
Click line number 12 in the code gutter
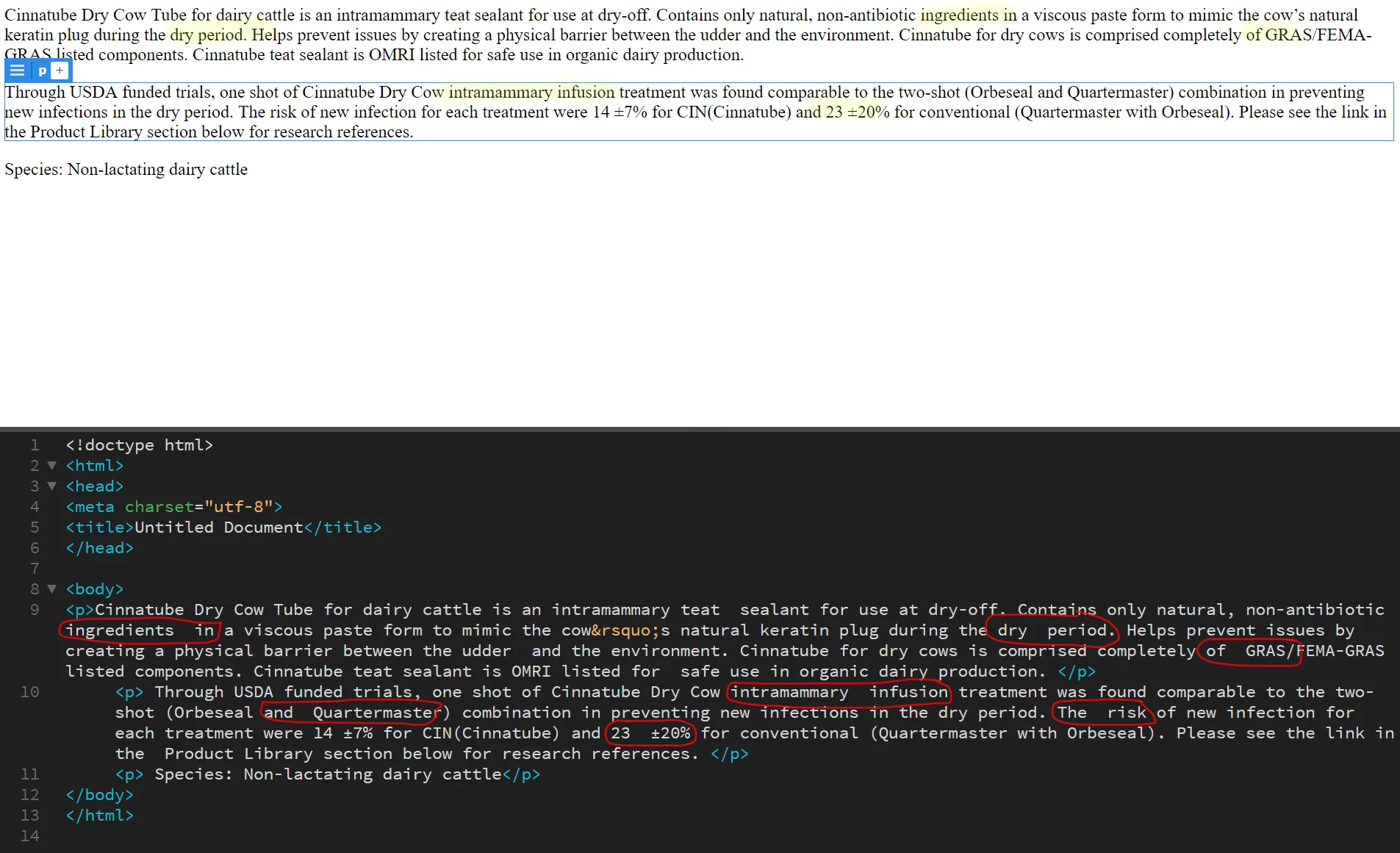click(x=30, y=794)
